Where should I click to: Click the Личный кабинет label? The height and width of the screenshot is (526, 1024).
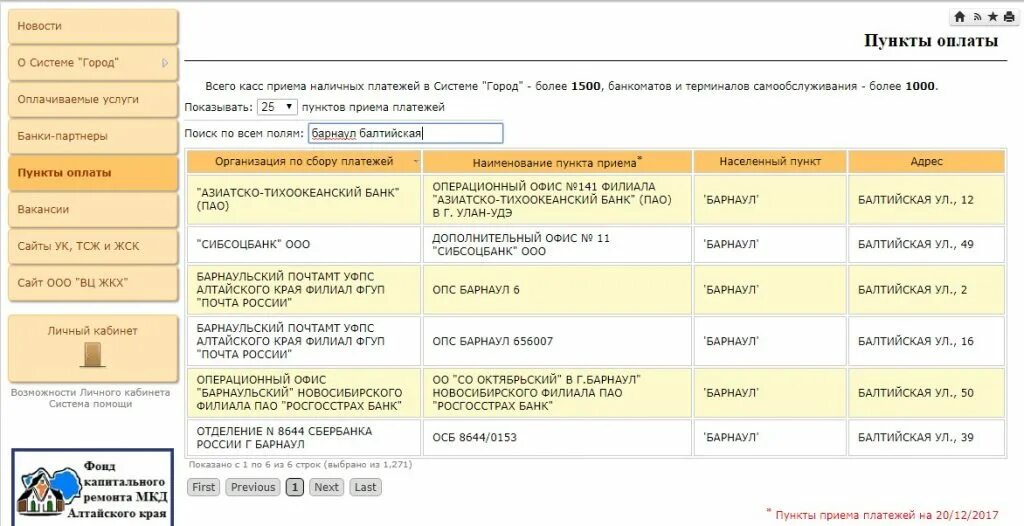click(x=93, y=331)
